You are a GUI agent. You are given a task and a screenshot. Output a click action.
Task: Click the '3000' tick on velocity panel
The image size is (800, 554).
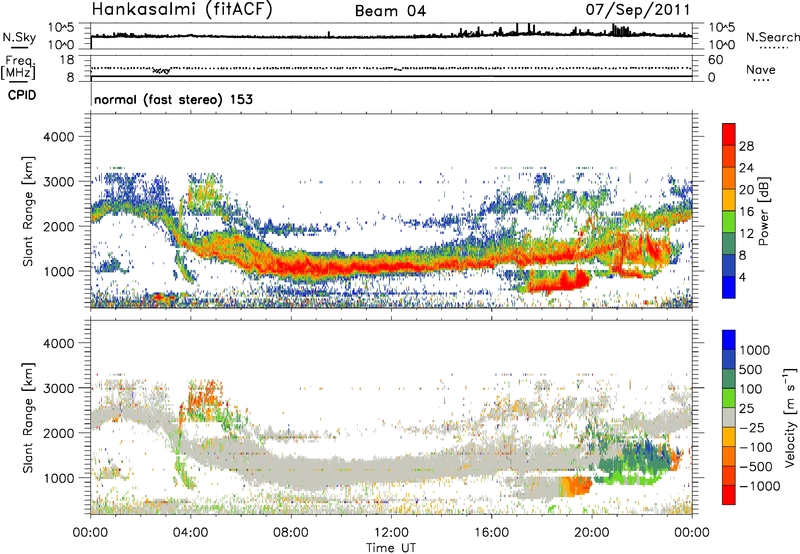pyautogui.click(x=58, y=388)
